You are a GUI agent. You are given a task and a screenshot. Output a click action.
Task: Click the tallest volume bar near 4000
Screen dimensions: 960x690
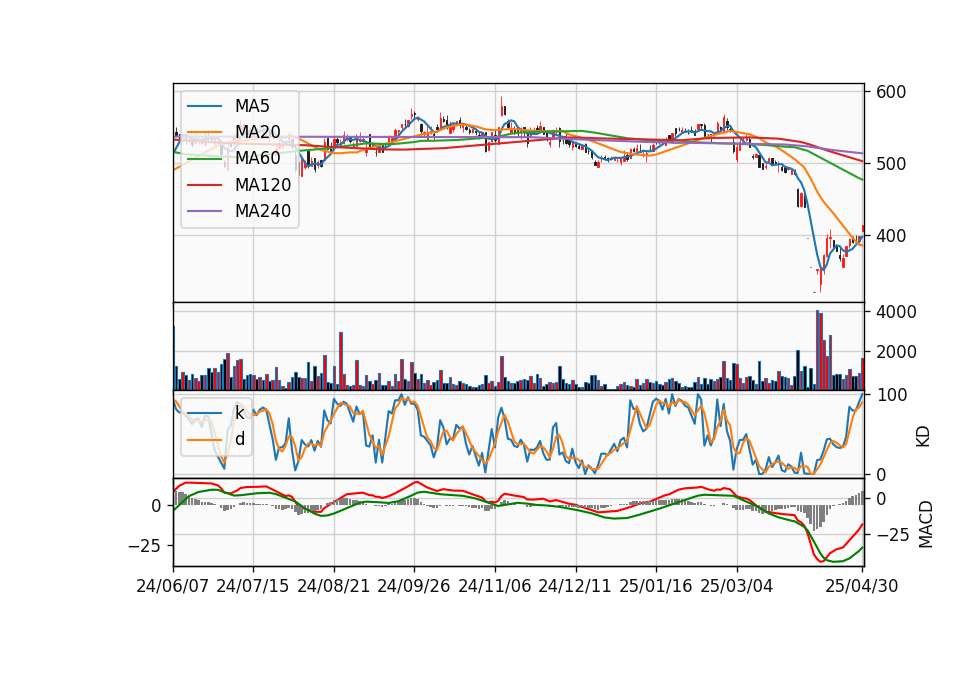[817, 350]
